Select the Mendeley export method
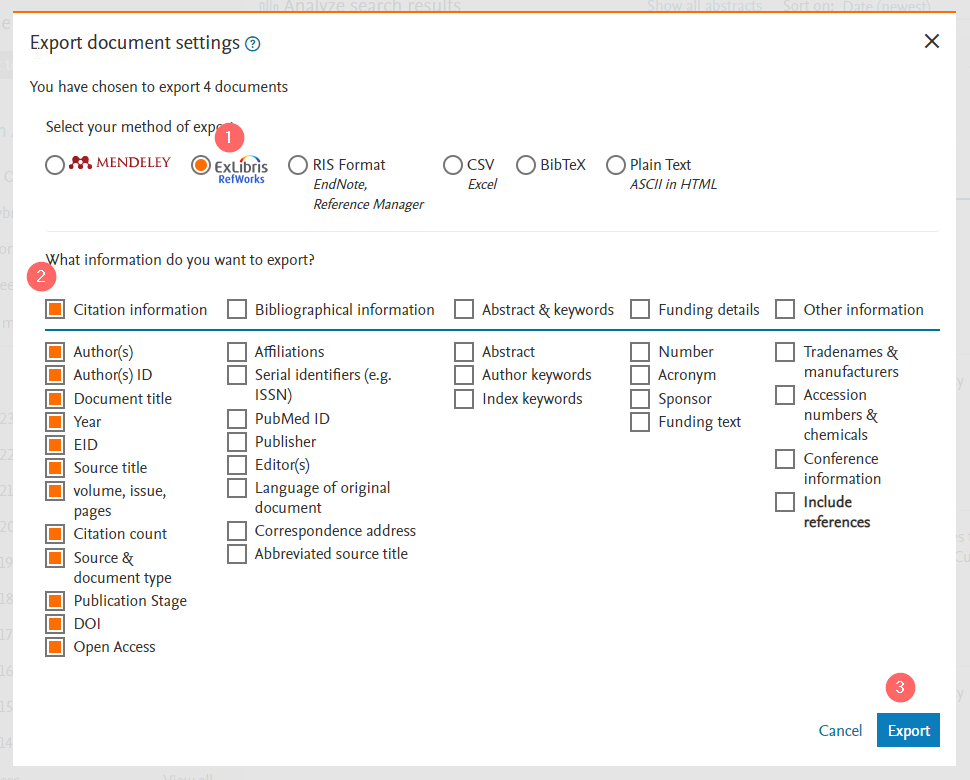Viewport: 970px width, 780px height. click(55, 165)
